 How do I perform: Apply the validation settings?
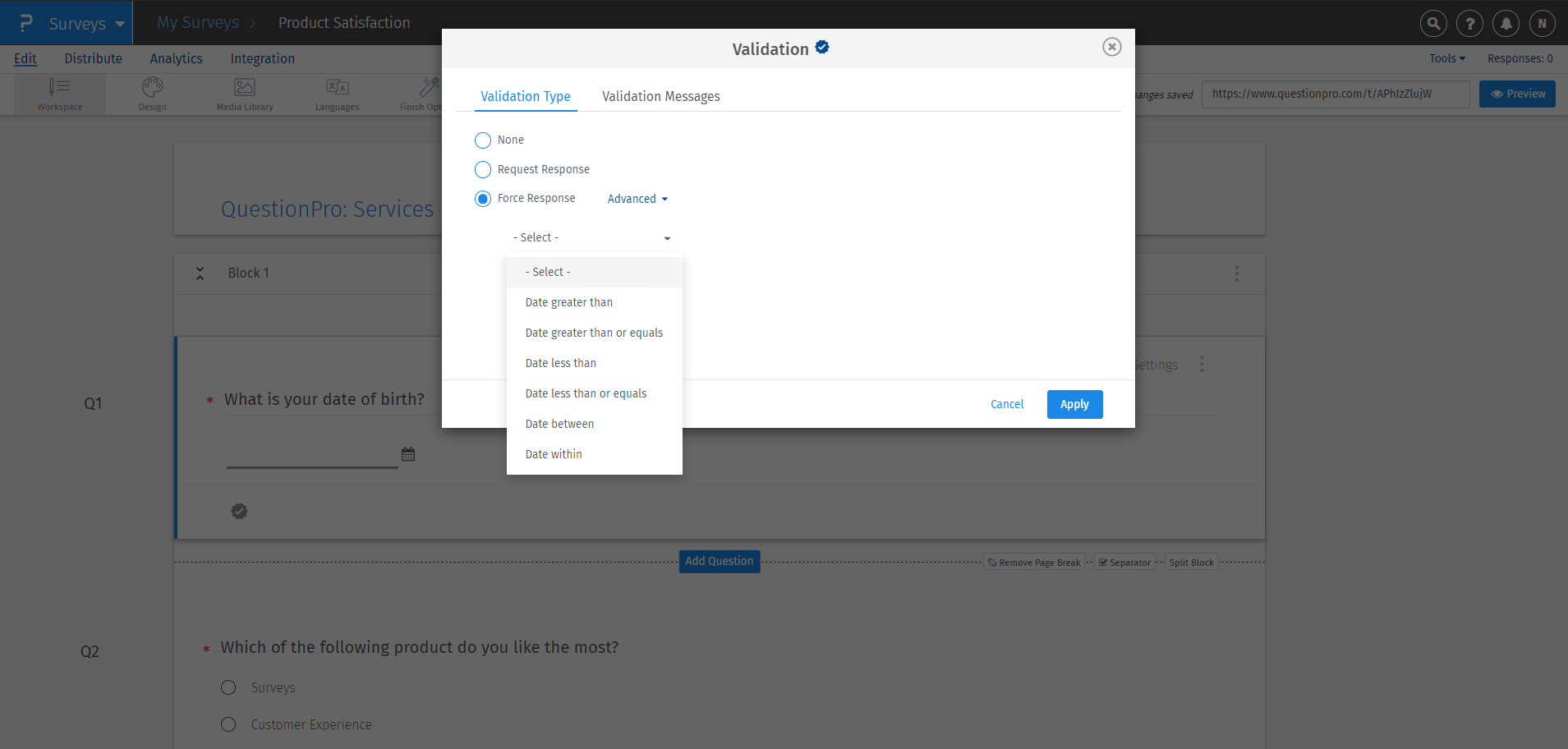(1074, 404)
